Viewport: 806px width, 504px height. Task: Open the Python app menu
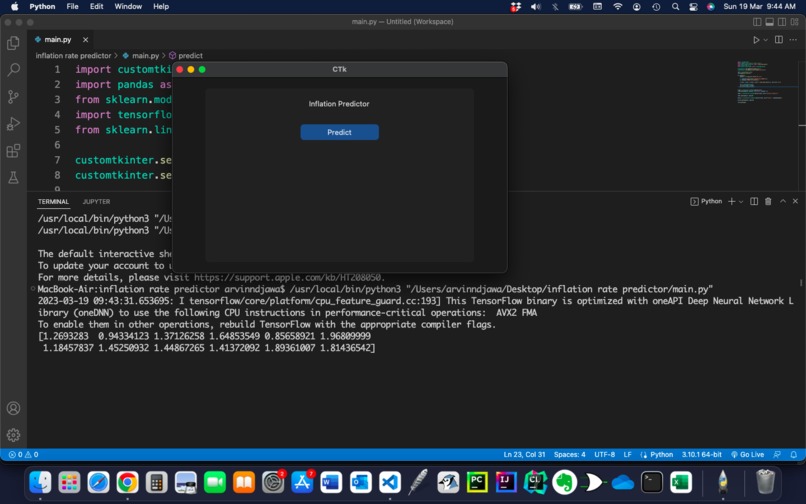pyautogui.click(x=42, y=7)
